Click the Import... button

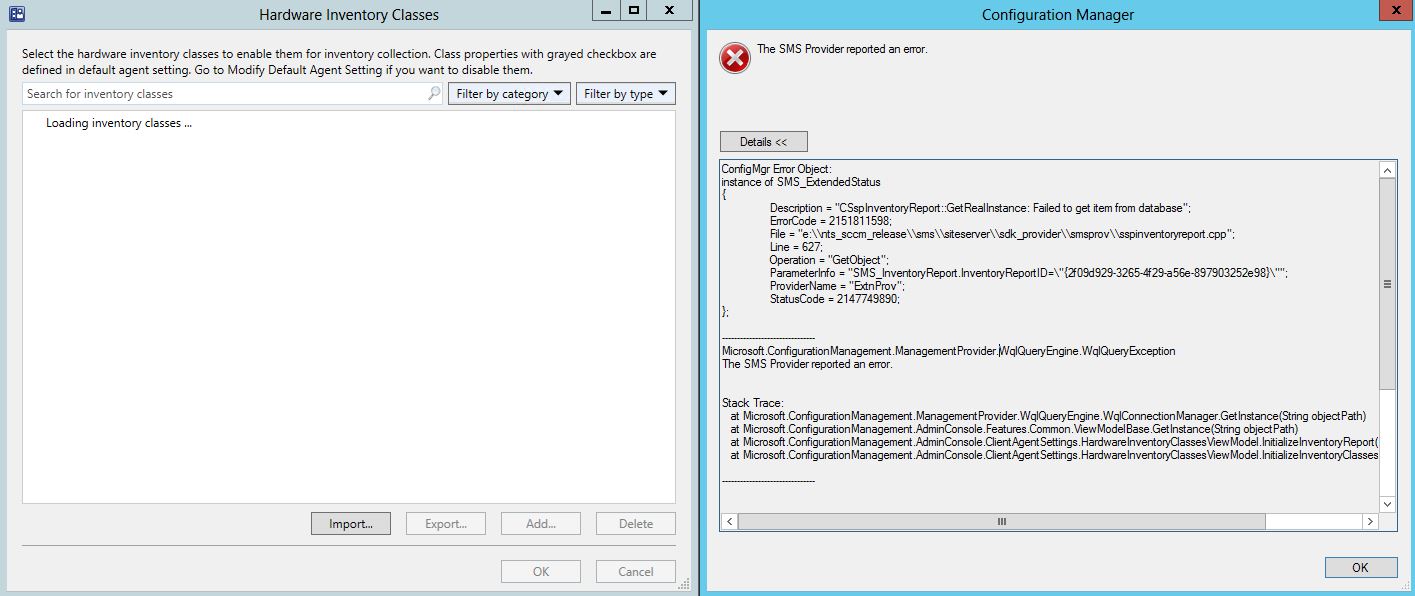click(x=350, y=523)
